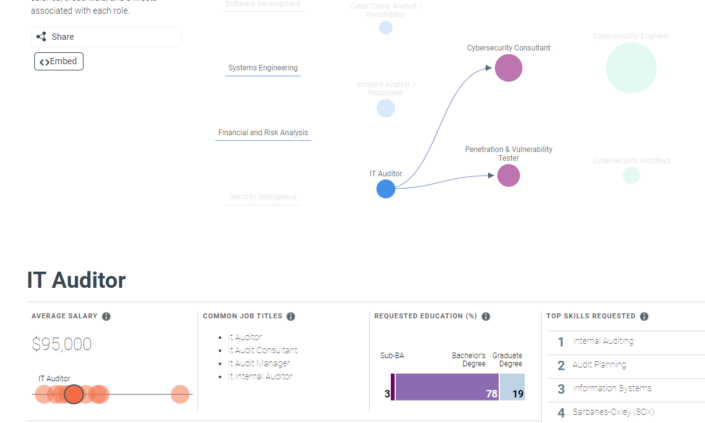
Task: Click the highlighted IT Auditor salary marker
Action: (73, 394)
